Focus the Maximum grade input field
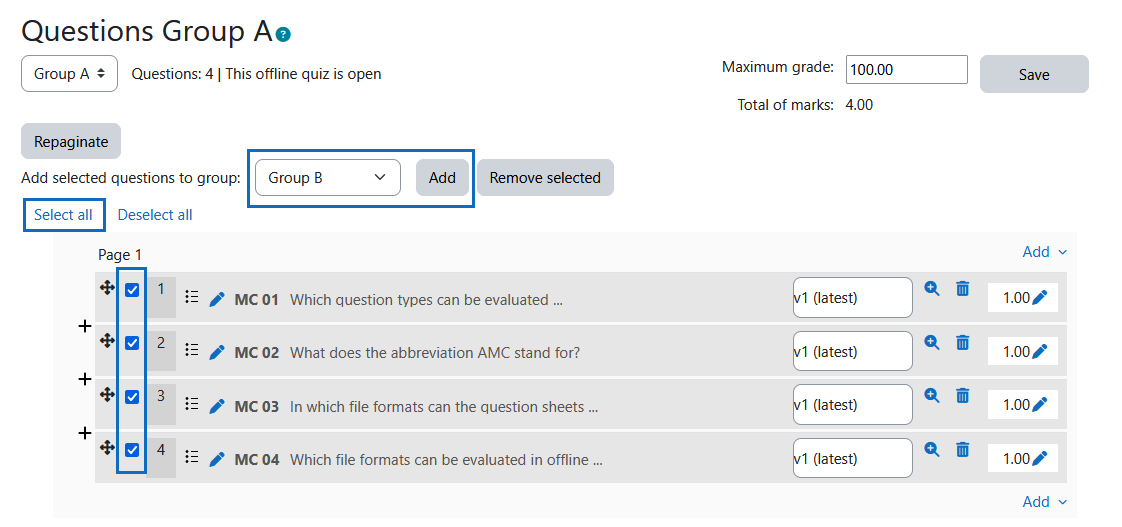 pos(907,69)
